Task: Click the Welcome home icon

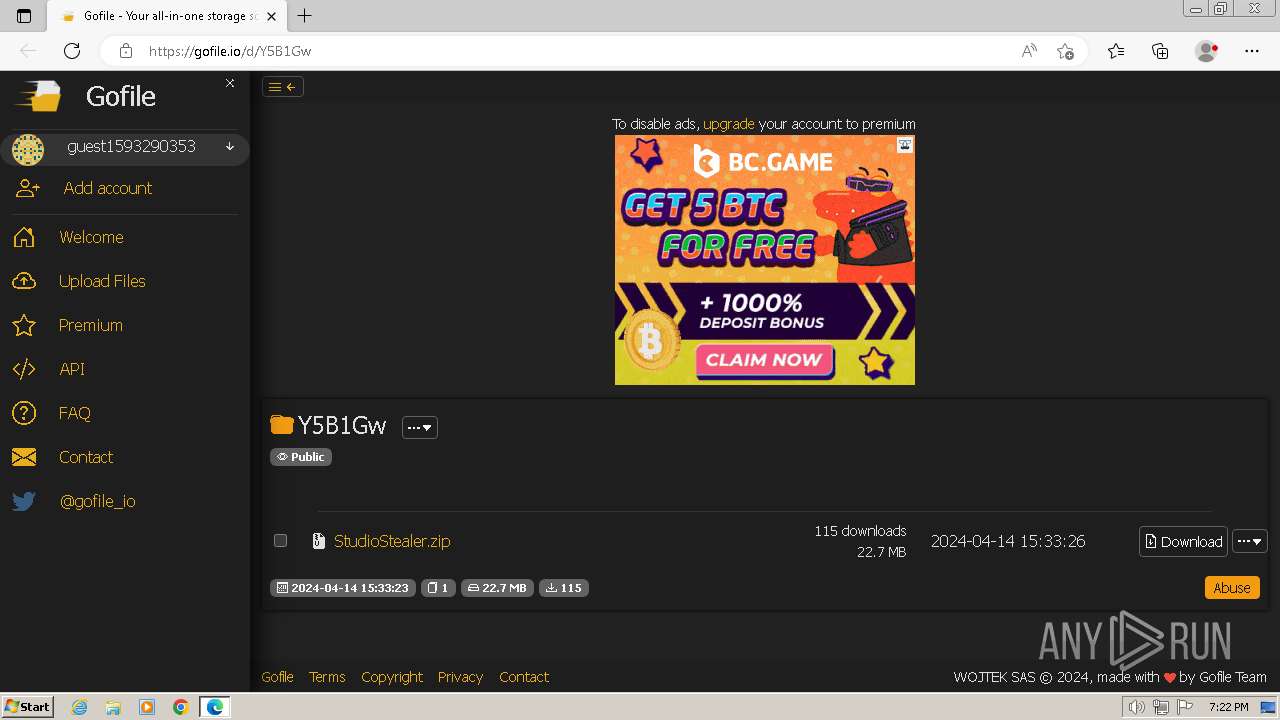Action: coord(24,237)
